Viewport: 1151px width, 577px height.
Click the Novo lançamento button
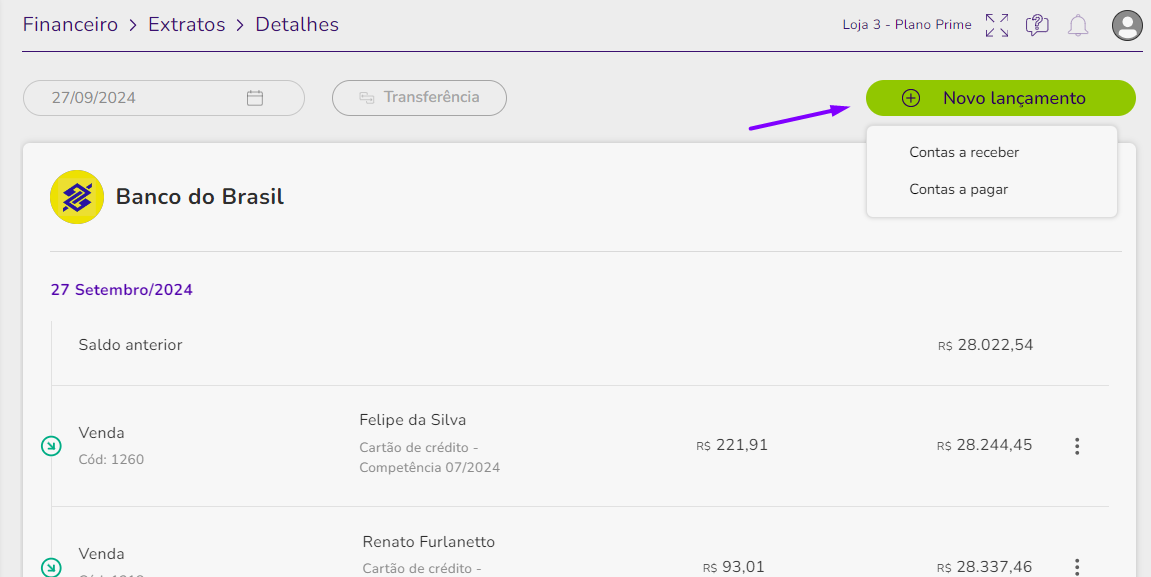tap(1001, 98)
